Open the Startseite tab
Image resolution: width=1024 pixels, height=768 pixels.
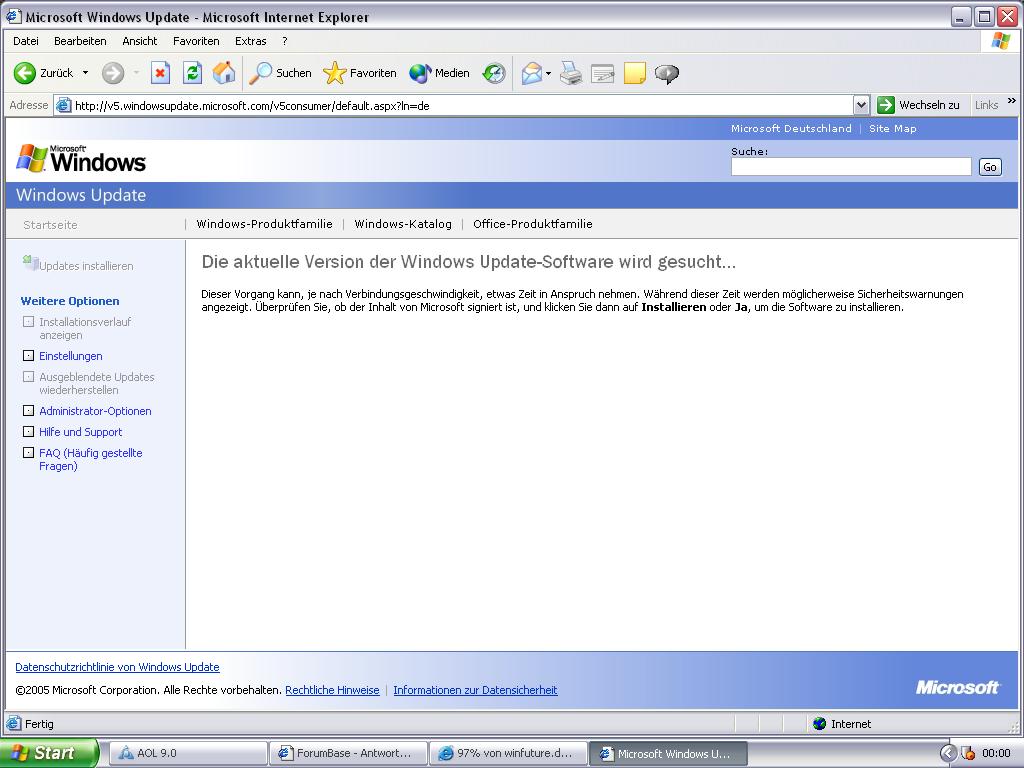[x=50, y=225]
